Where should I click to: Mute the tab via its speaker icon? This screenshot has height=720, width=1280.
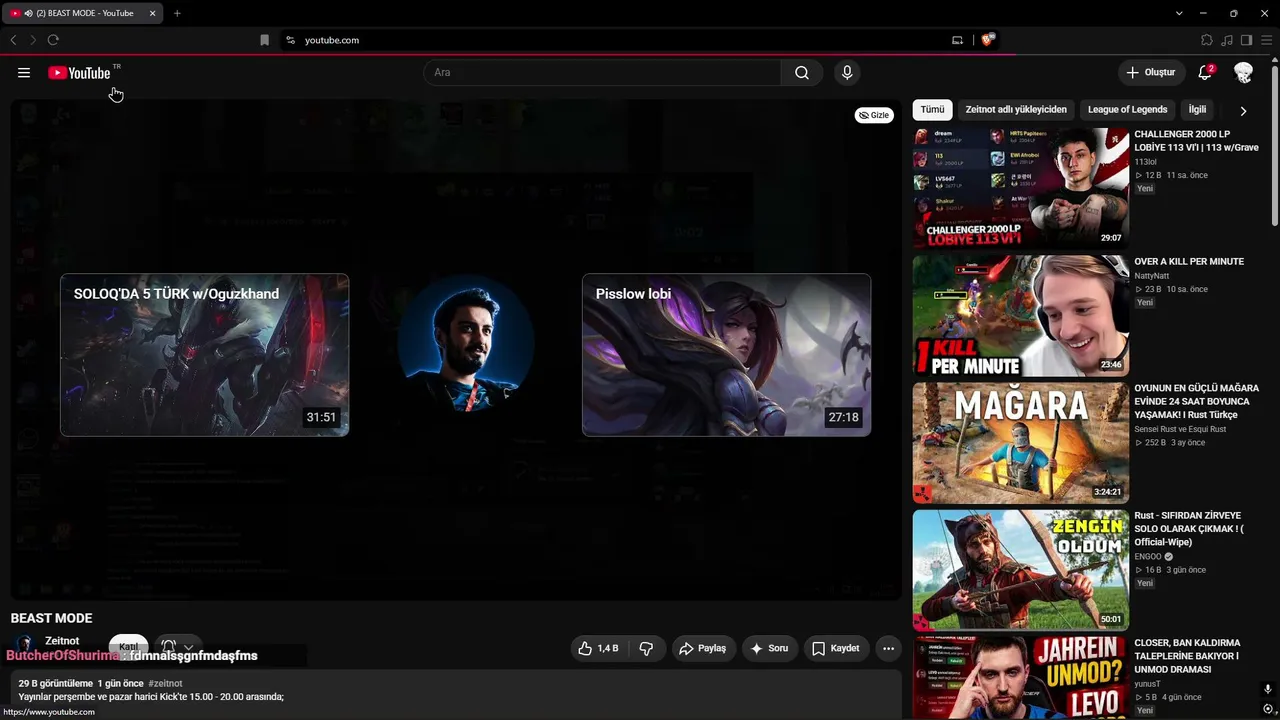click(x=27, y=13)
